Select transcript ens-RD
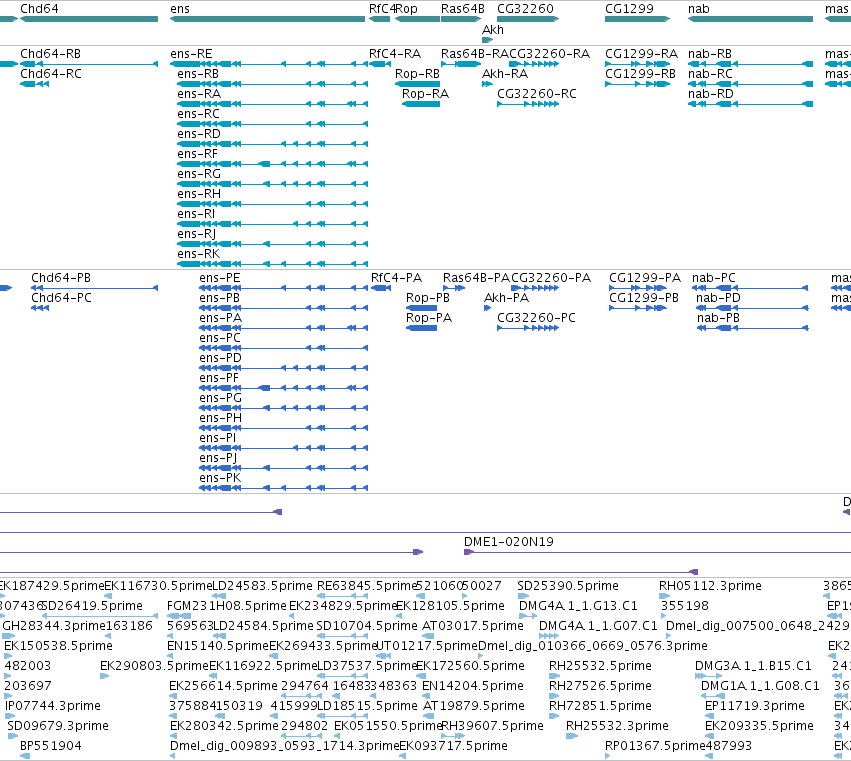The height and width of the screenshot is (761, 851). click(272, 144)
